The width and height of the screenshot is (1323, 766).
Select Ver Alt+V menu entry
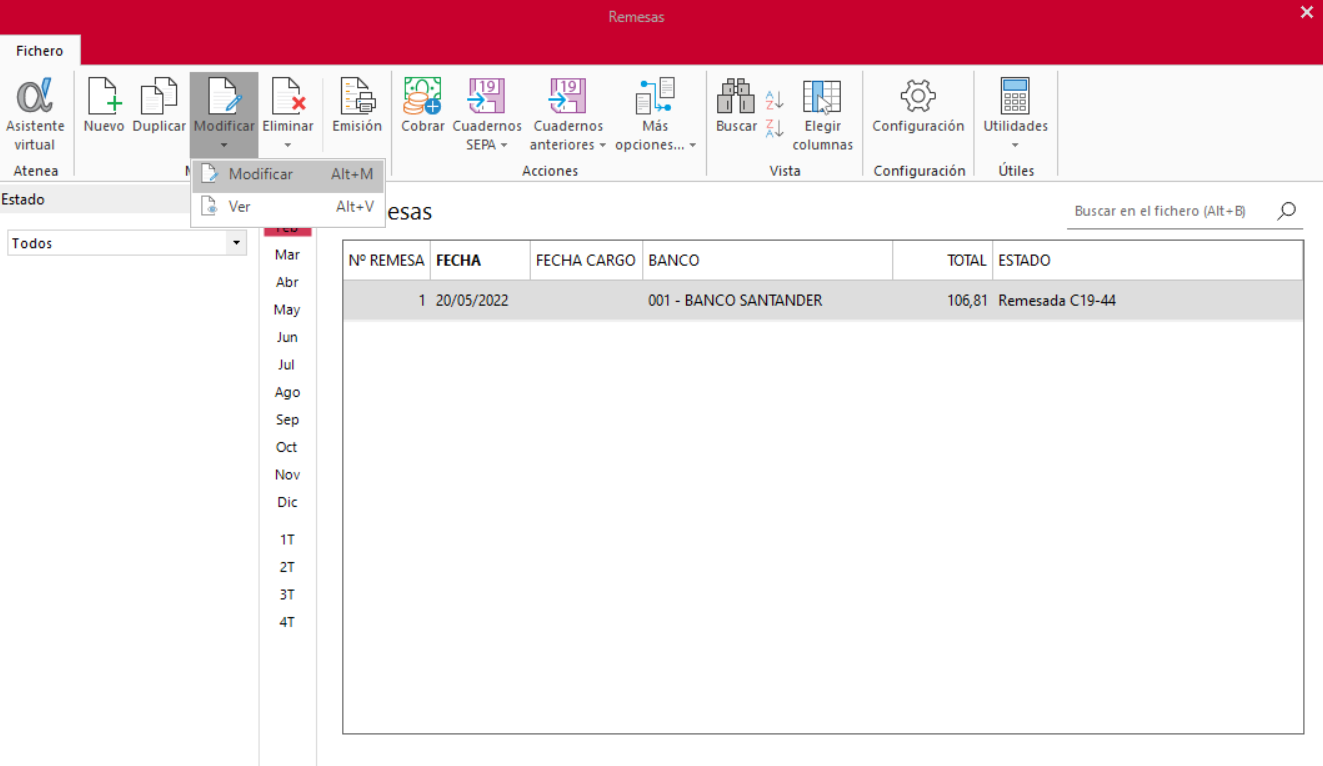(x=288, y=207)
